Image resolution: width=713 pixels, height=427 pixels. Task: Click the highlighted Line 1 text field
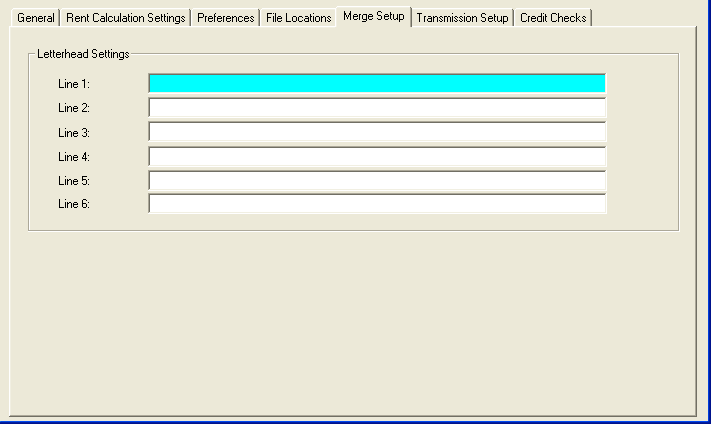(x=377, y=83)
